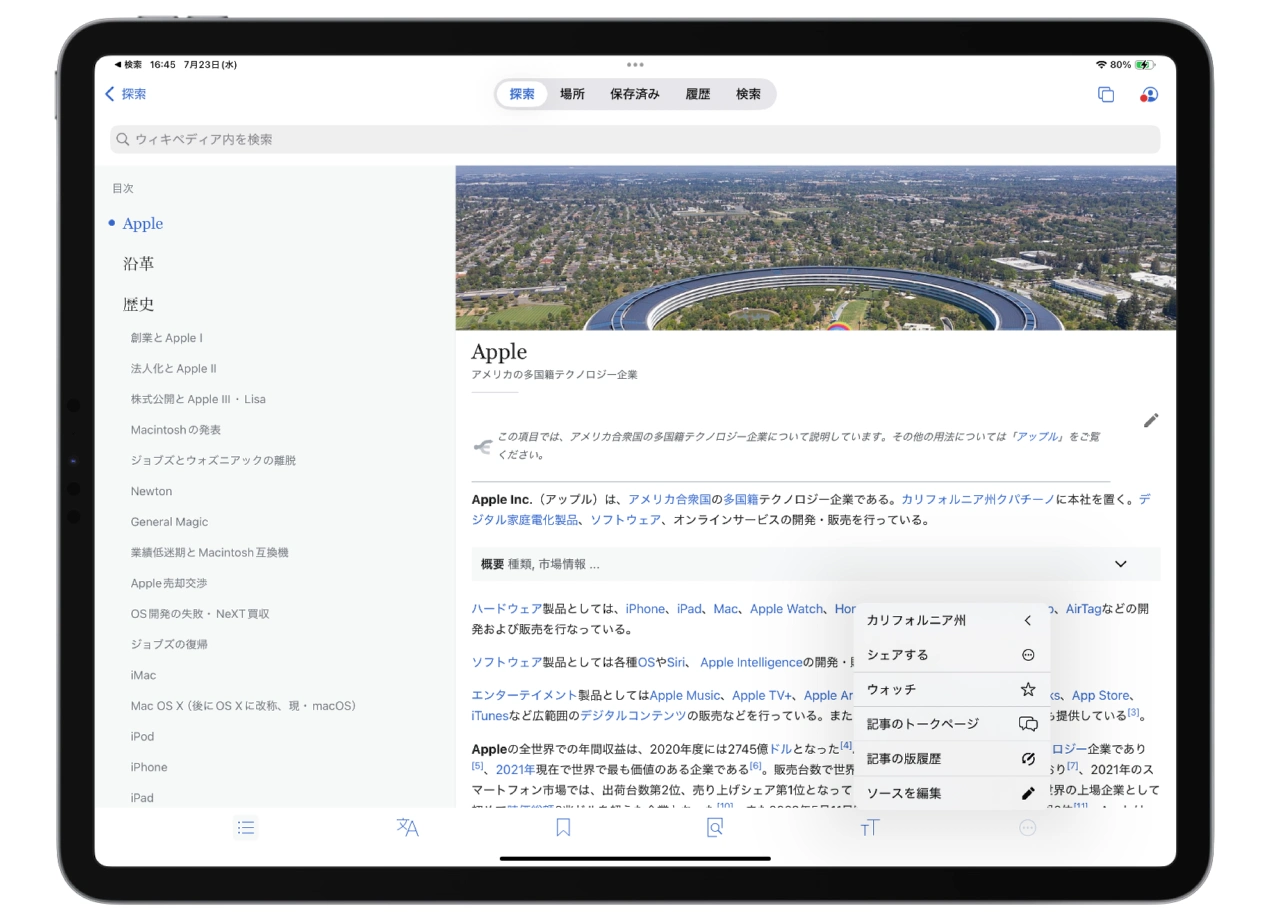Bookmark the article with the save icon
1280x924 pixels.
pos(563,827)
